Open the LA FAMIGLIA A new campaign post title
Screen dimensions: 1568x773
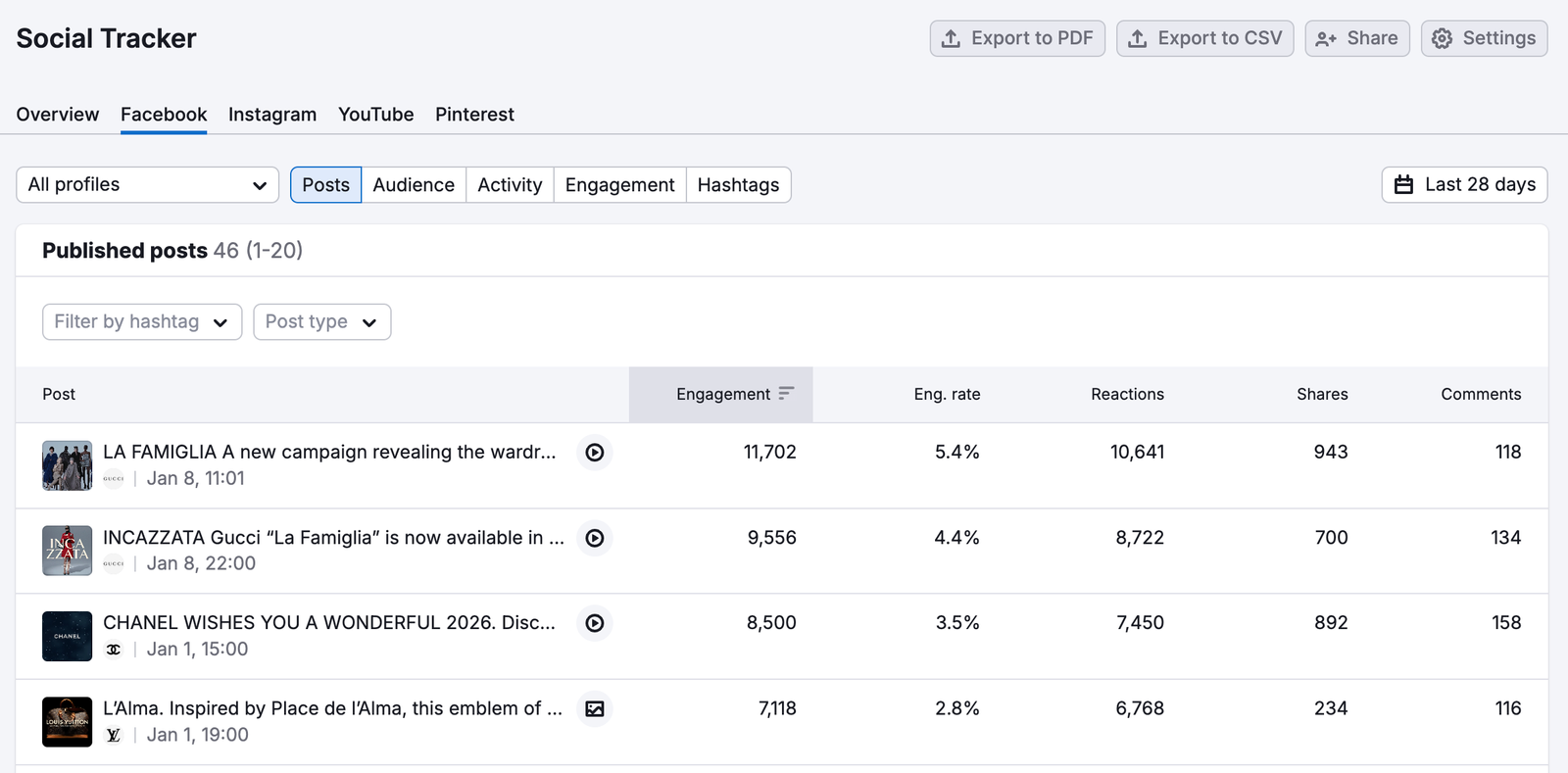click(329, 452)
